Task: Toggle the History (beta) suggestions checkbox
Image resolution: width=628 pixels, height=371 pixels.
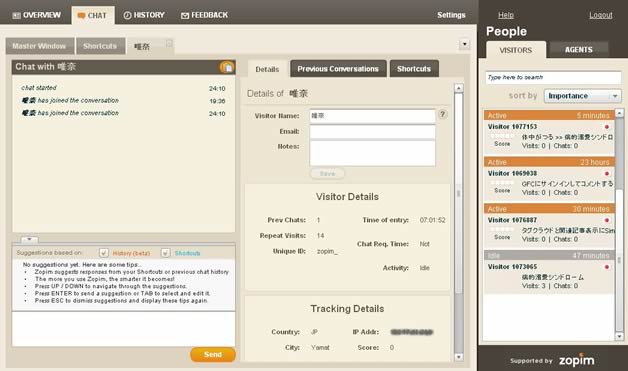Action: [x=104, y=253]
